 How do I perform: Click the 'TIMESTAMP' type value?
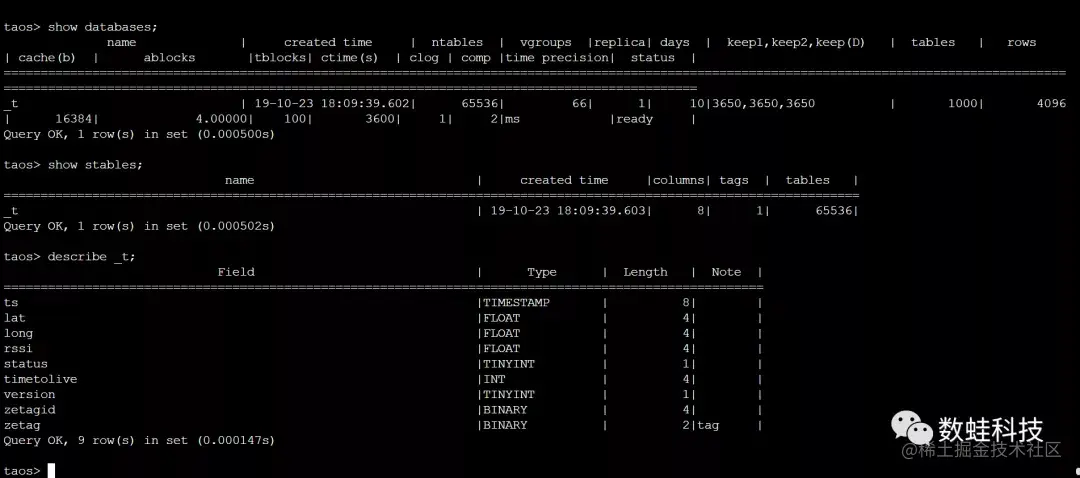(517, 302)
